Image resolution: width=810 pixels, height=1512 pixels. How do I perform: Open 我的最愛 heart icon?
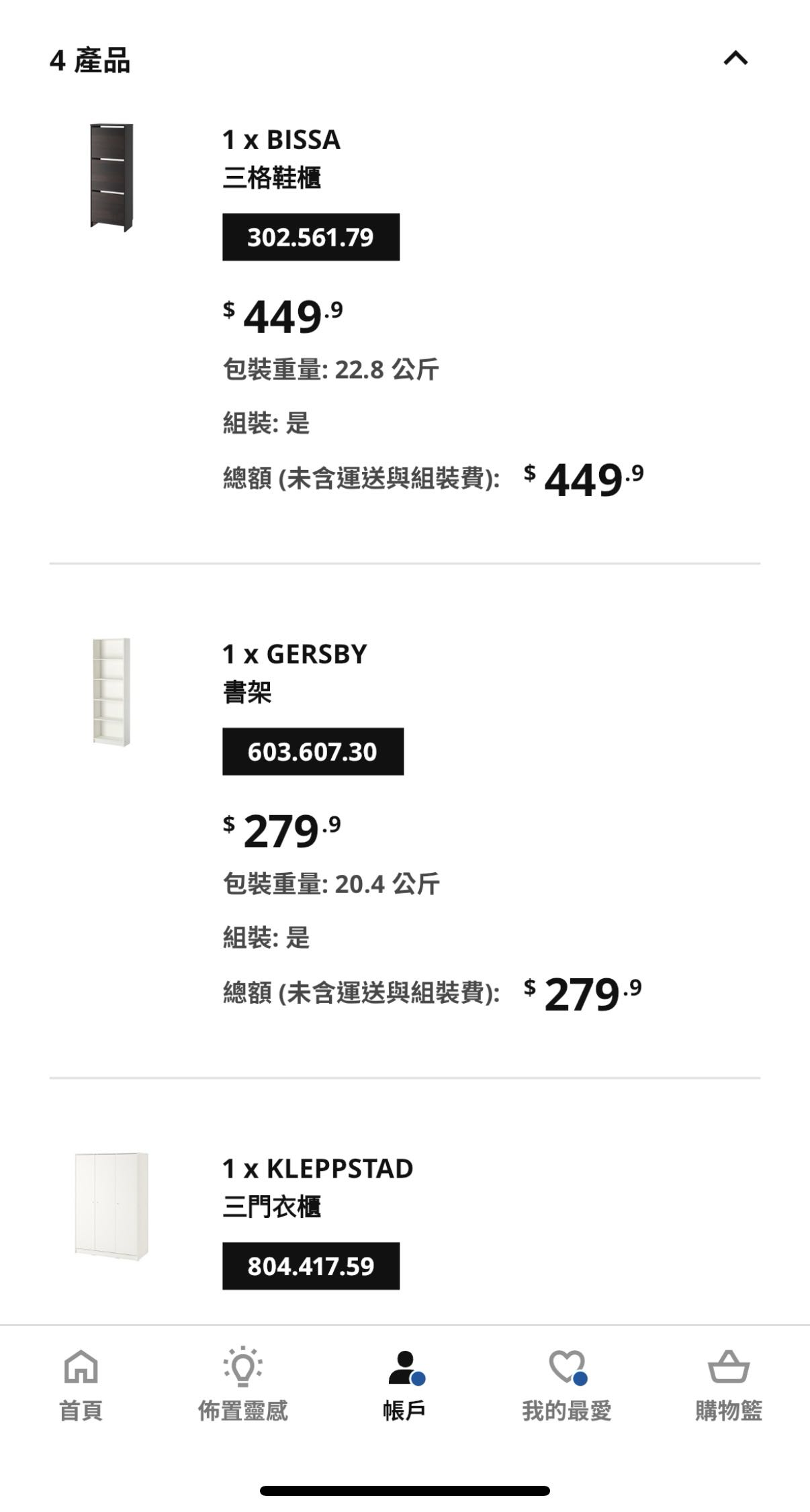coord(567,1367)
